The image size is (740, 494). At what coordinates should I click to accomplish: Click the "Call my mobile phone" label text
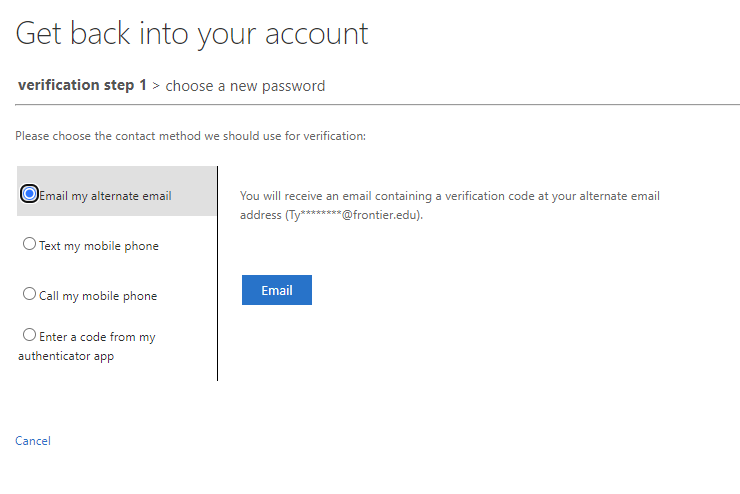98,296
